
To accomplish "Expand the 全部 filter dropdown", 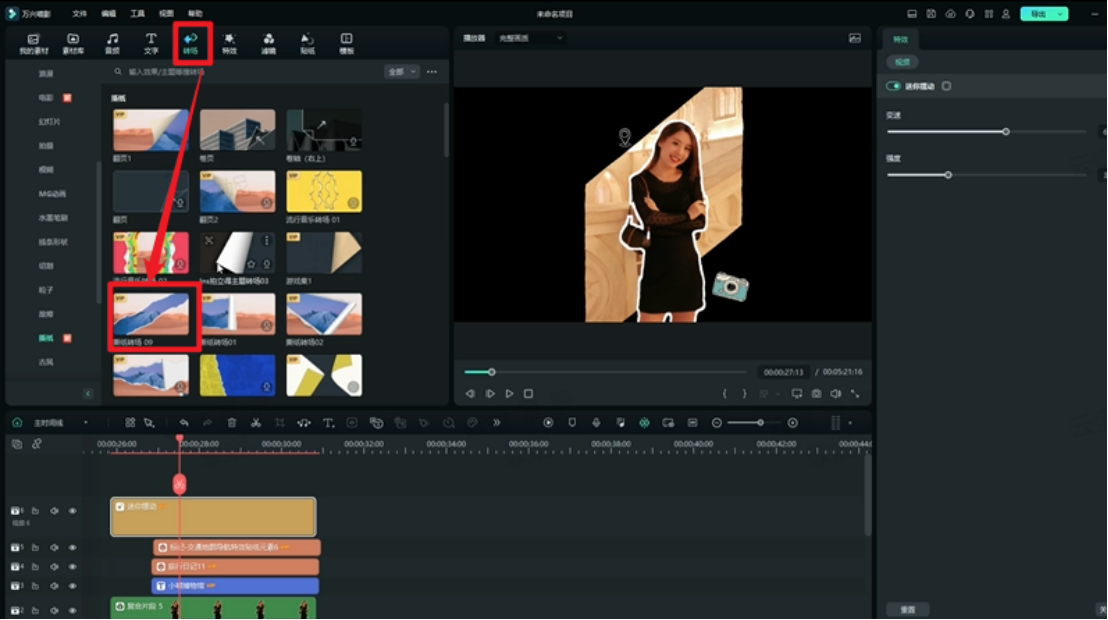I will [x=401, y=72].
